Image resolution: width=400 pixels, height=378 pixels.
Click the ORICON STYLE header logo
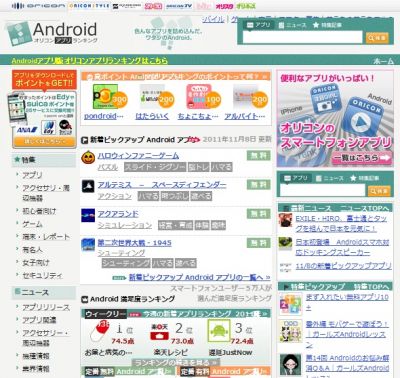point(88,6)
